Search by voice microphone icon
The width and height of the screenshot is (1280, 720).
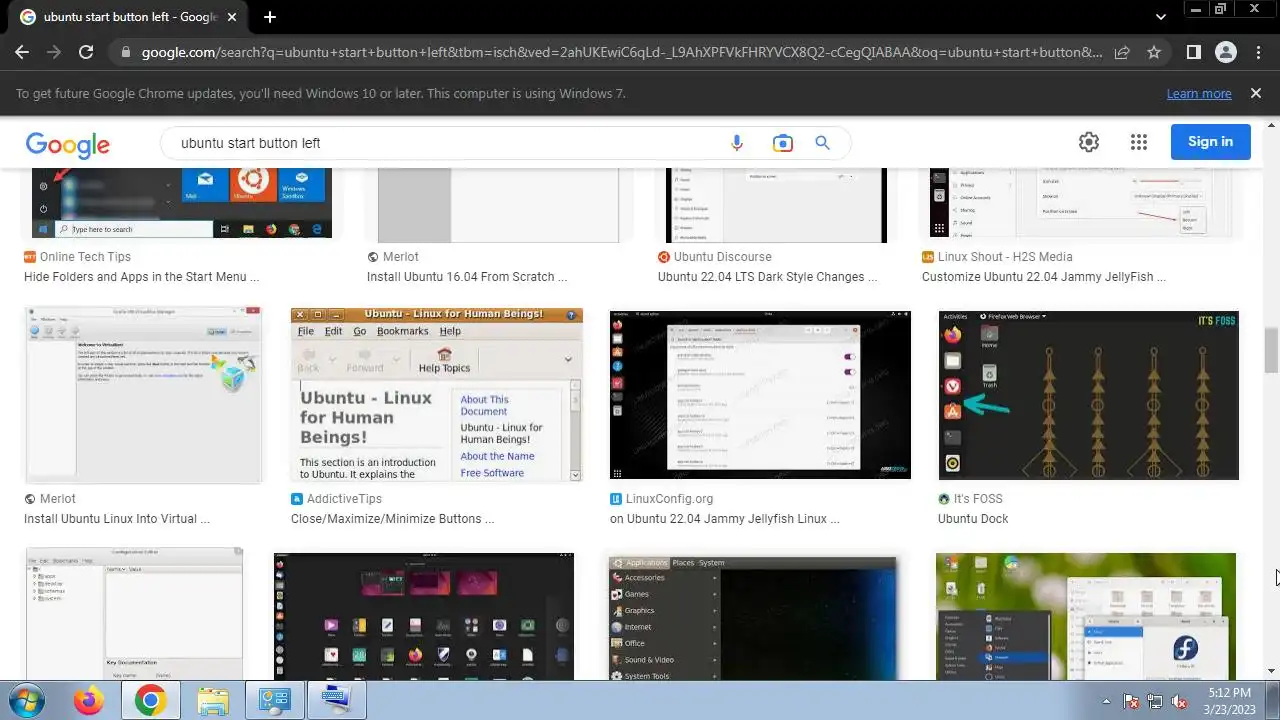[x=737, y=143]
